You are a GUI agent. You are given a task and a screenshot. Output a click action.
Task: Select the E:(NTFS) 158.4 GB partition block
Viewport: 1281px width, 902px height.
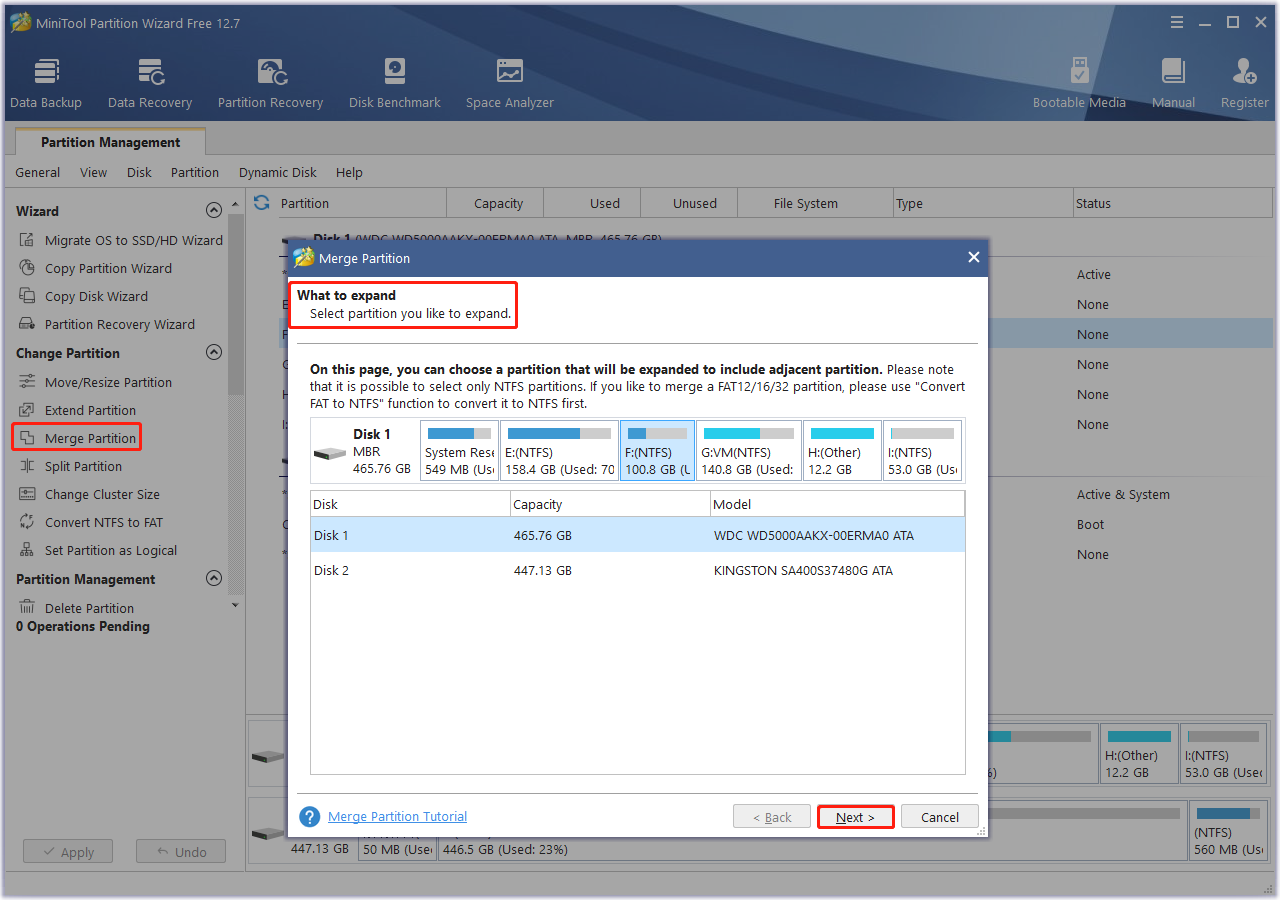point(559,450)
